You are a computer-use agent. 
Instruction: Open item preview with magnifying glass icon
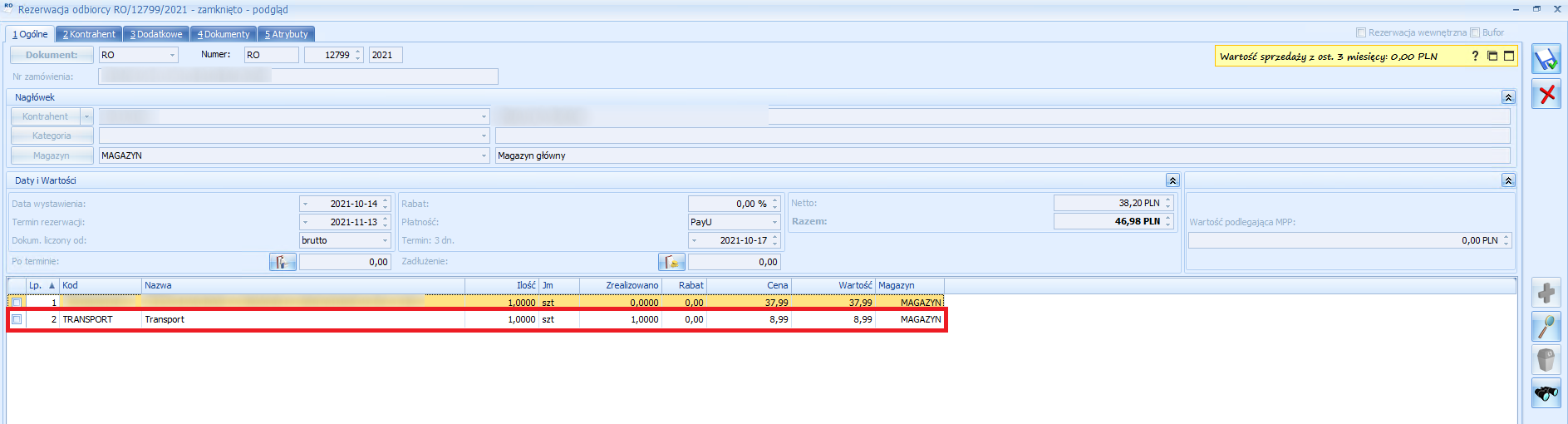(x=1546, y=327)
